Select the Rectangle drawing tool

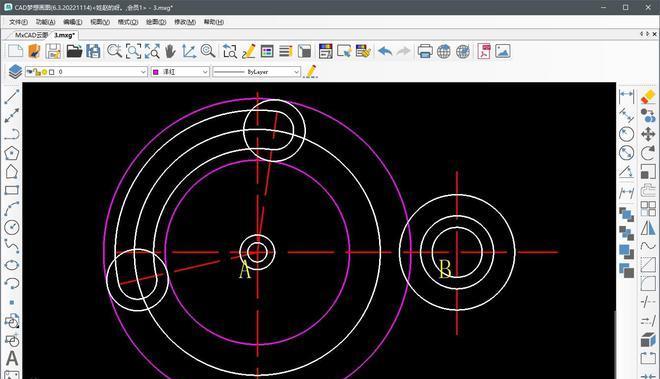11,190
